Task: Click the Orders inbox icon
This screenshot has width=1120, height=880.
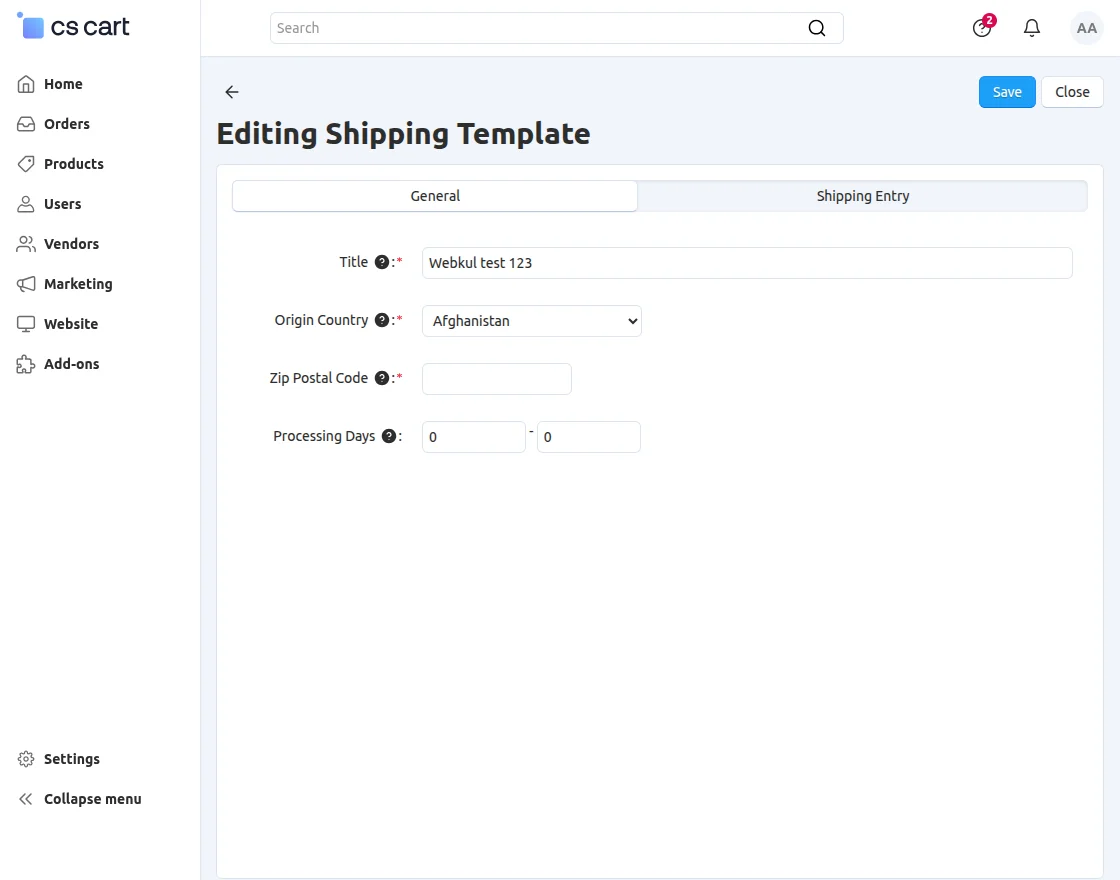Action: 26,124
